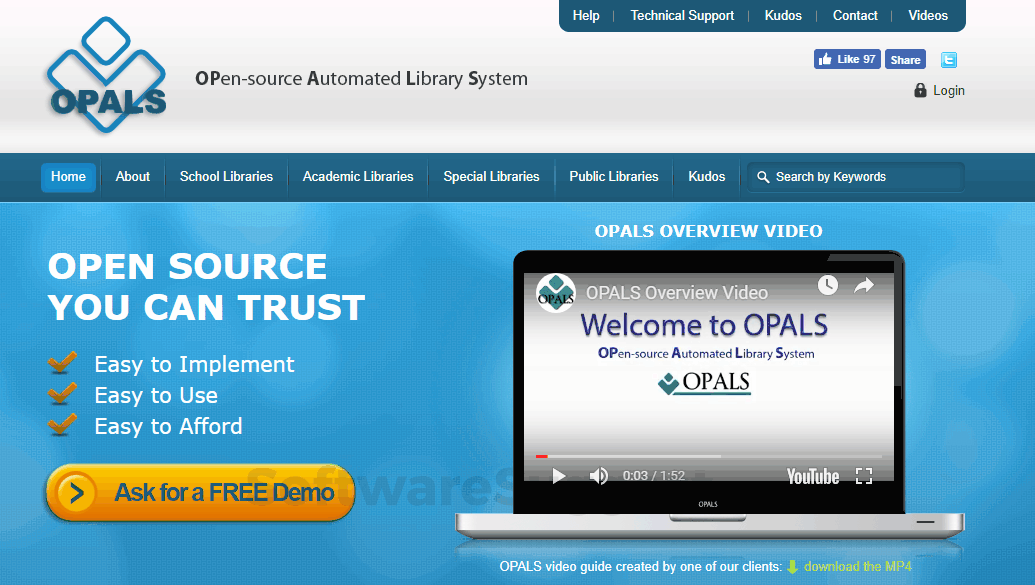The image size is (1035, 585).
Task: Open Kudos in main navigation
Action: [706, 177]
